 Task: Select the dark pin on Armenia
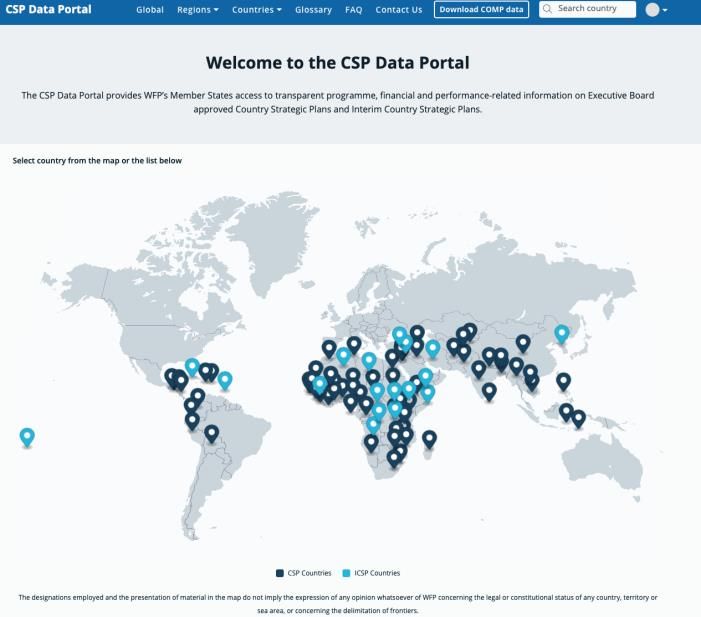point(417,334)
